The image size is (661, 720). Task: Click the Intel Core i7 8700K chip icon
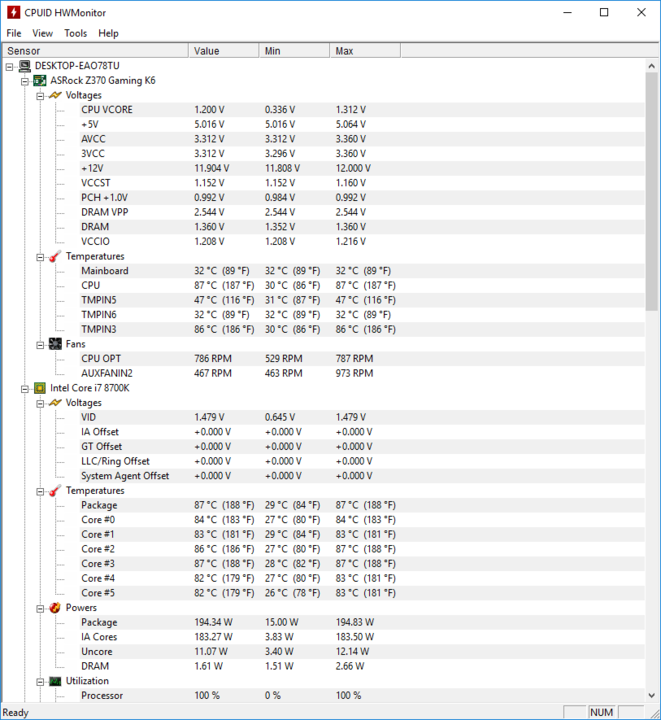pyautogui.click(x=40, y=388)
